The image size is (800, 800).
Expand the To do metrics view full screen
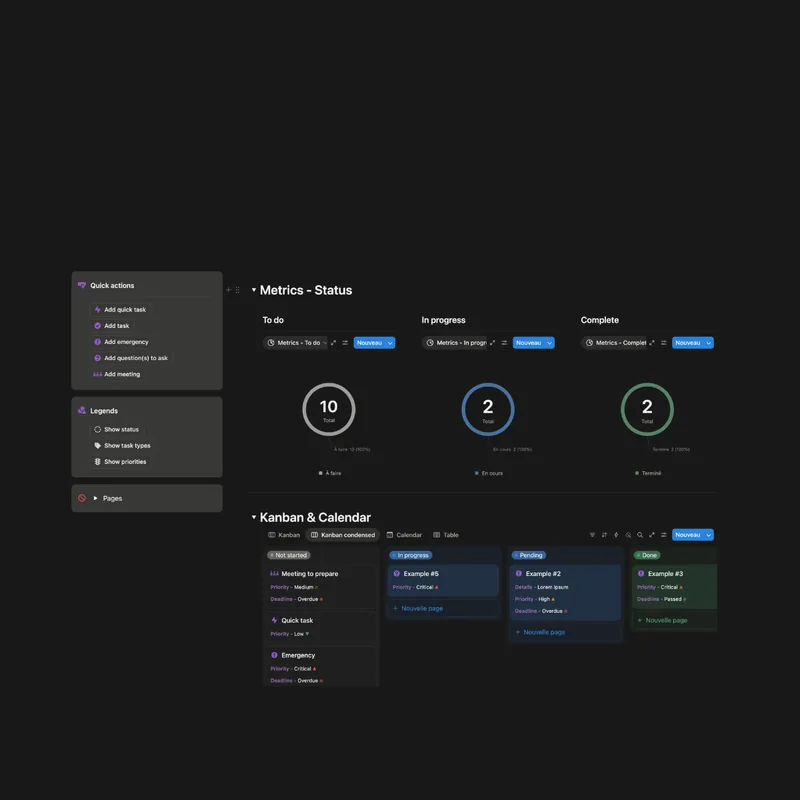(333, 343)
